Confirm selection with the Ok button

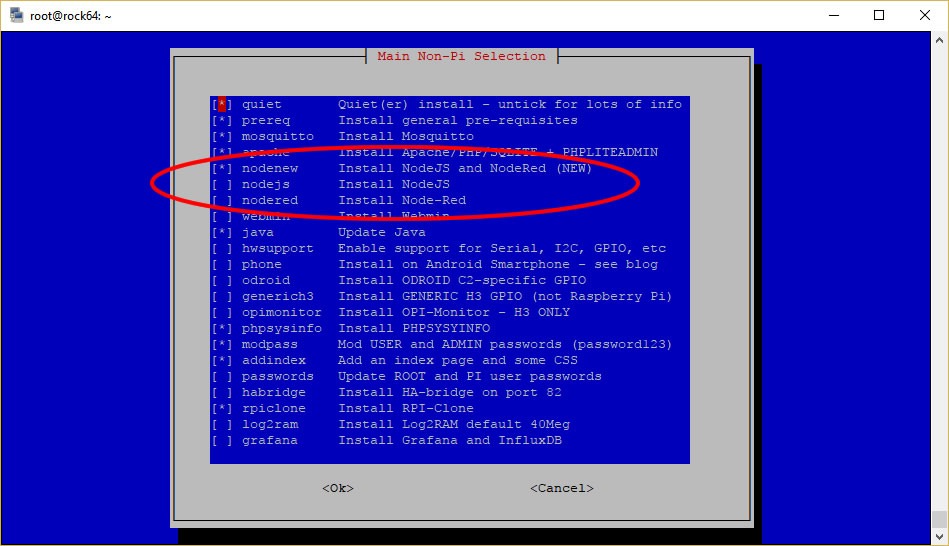(x=338, y=488)
